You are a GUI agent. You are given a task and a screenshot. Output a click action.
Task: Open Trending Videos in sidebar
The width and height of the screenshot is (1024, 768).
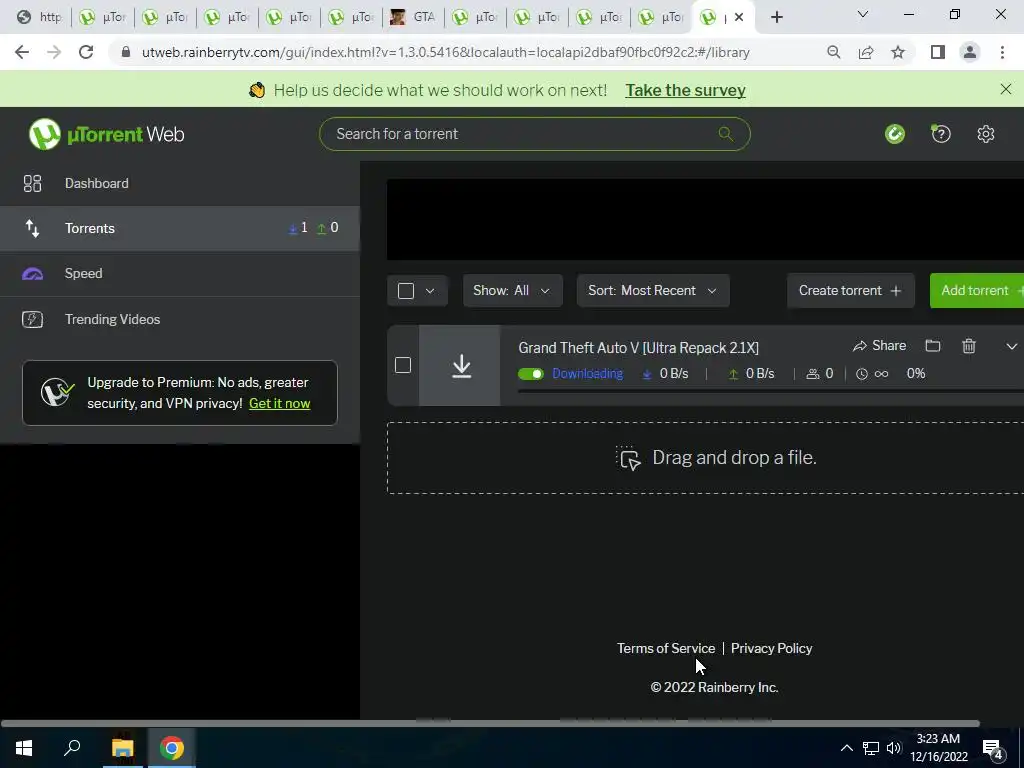(180, 319)
